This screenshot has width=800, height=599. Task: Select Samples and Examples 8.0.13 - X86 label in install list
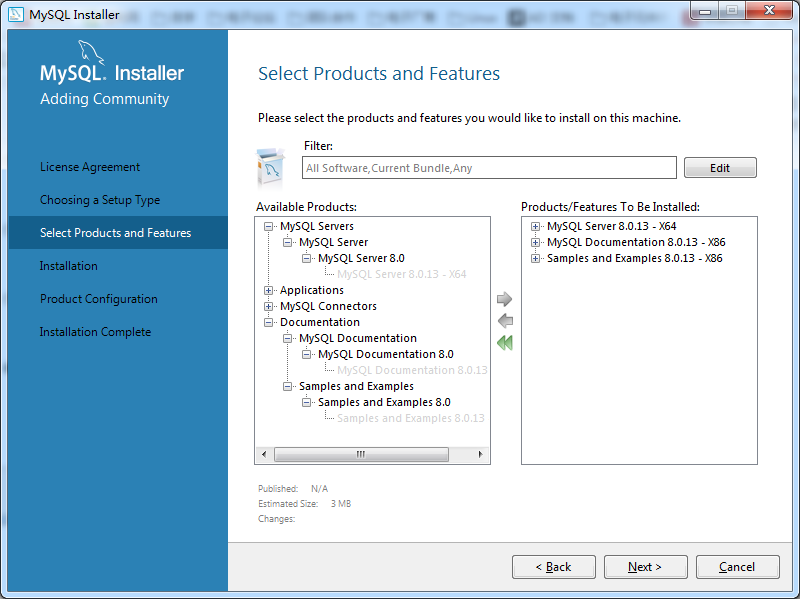pos(634,258)
